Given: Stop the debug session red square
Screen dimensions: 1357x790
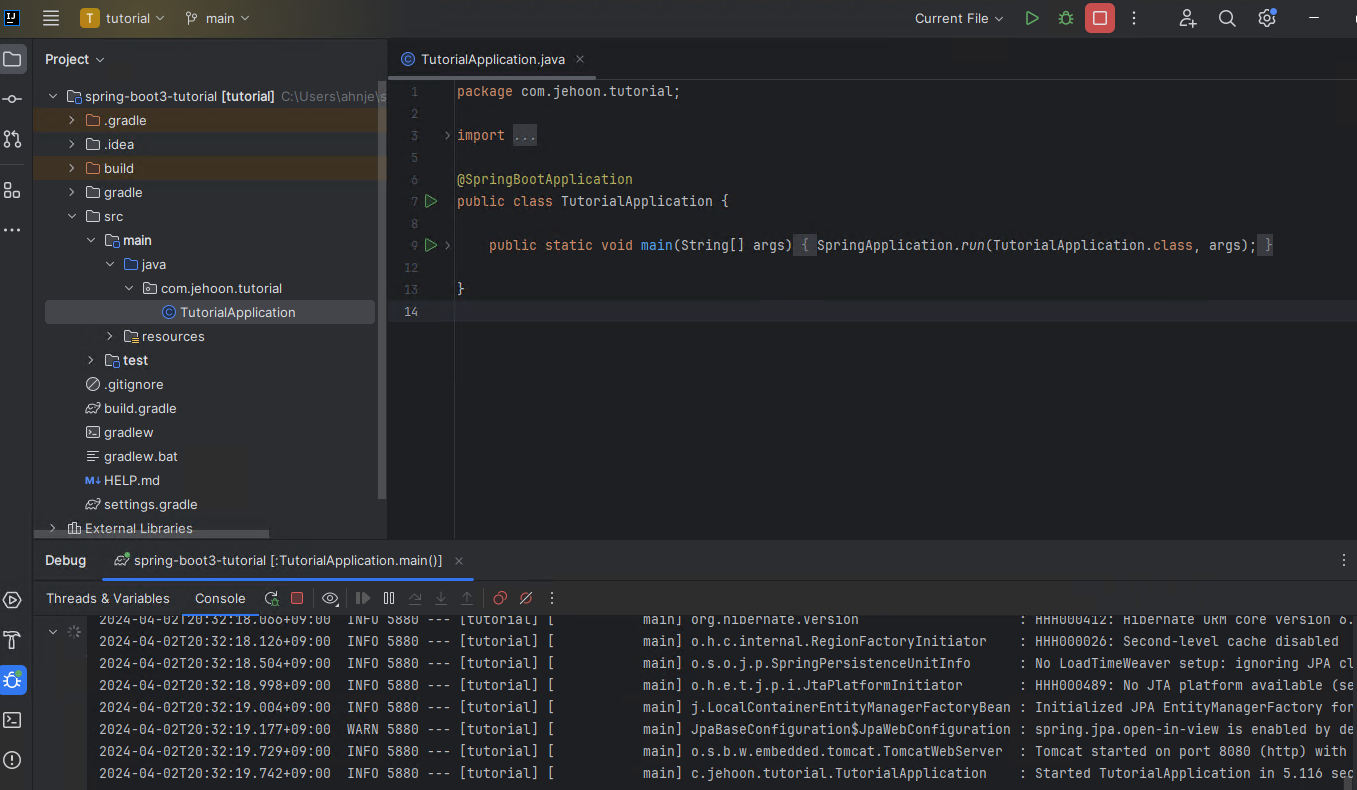Looking at the screenshot, I should point(297,598).
